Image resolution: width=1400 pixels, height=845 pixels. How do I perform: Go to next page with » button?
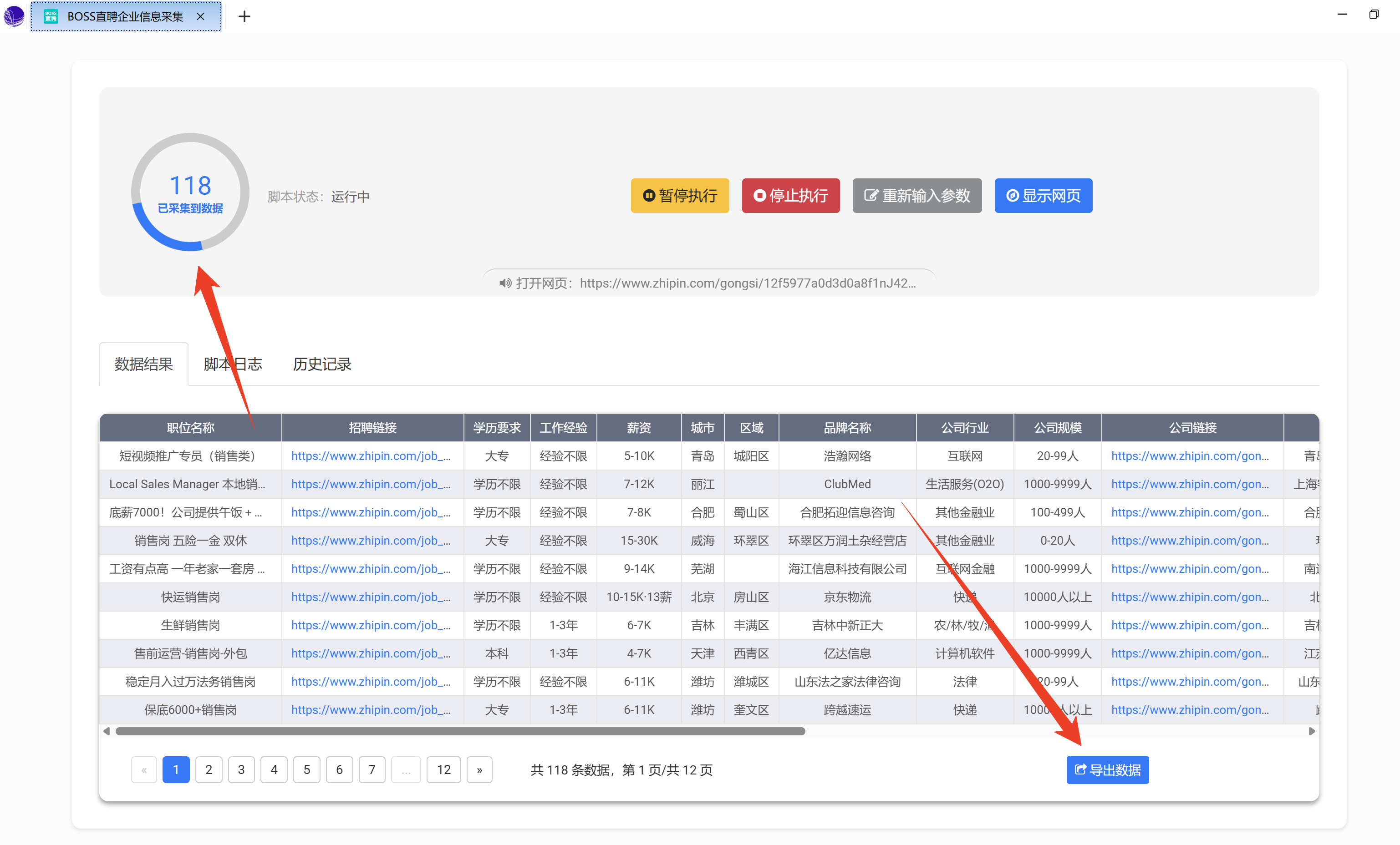[479, 770]
